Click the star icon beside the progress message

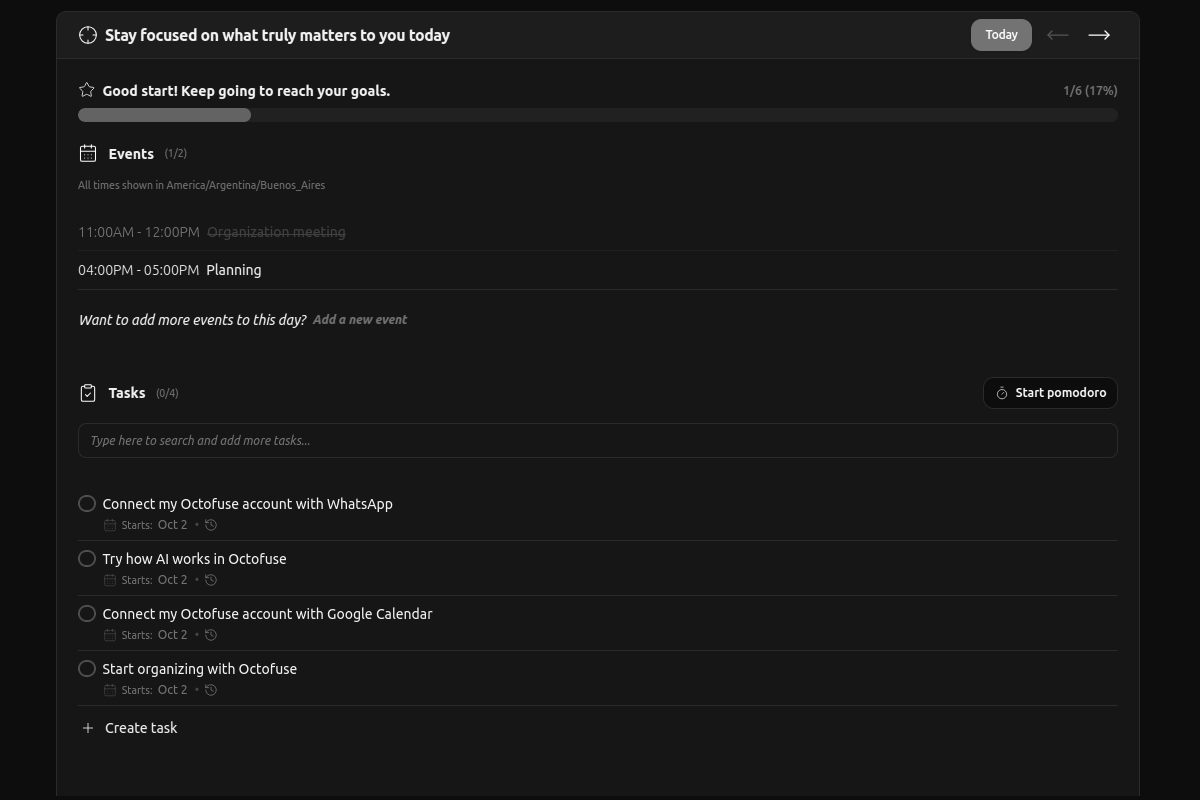tap(86, 89)
